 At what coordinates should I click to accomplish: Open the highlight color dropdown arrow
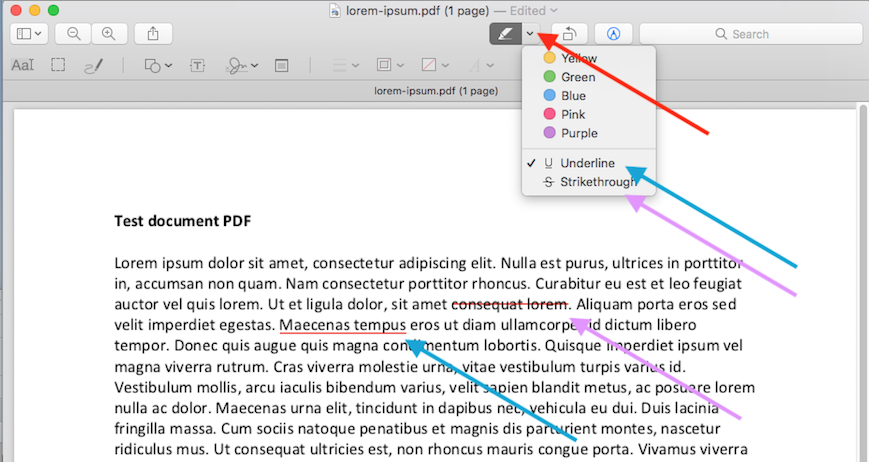530,34
